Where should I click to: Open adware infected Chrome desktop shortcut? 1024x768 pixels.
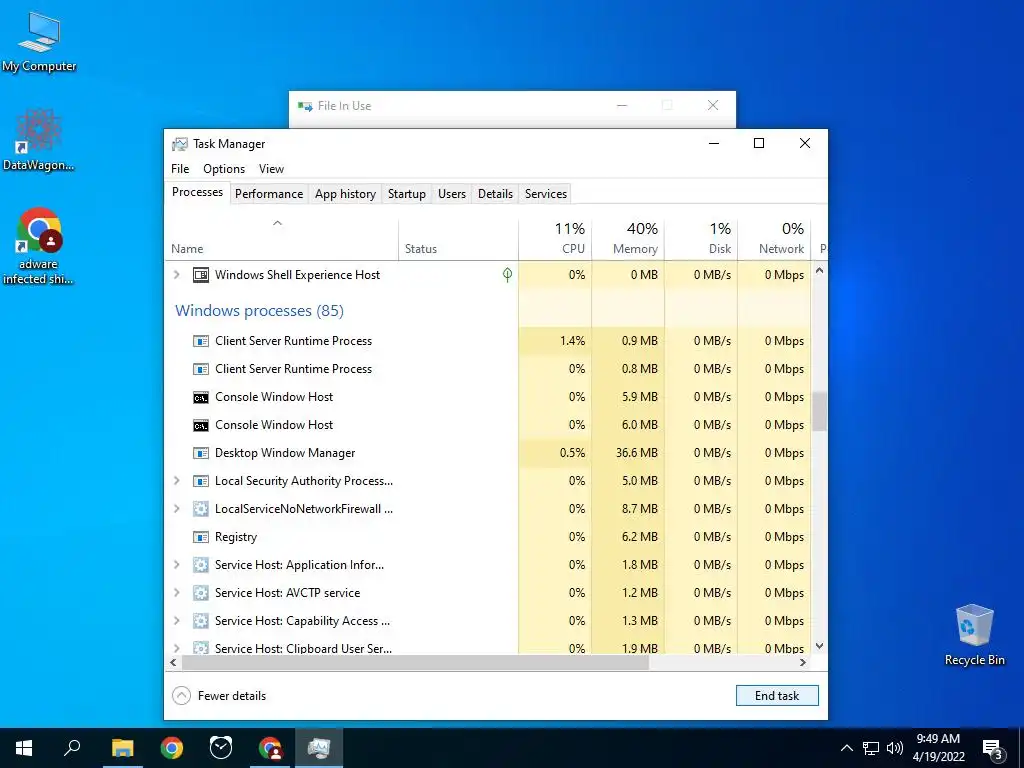click(x=39, y=246)
